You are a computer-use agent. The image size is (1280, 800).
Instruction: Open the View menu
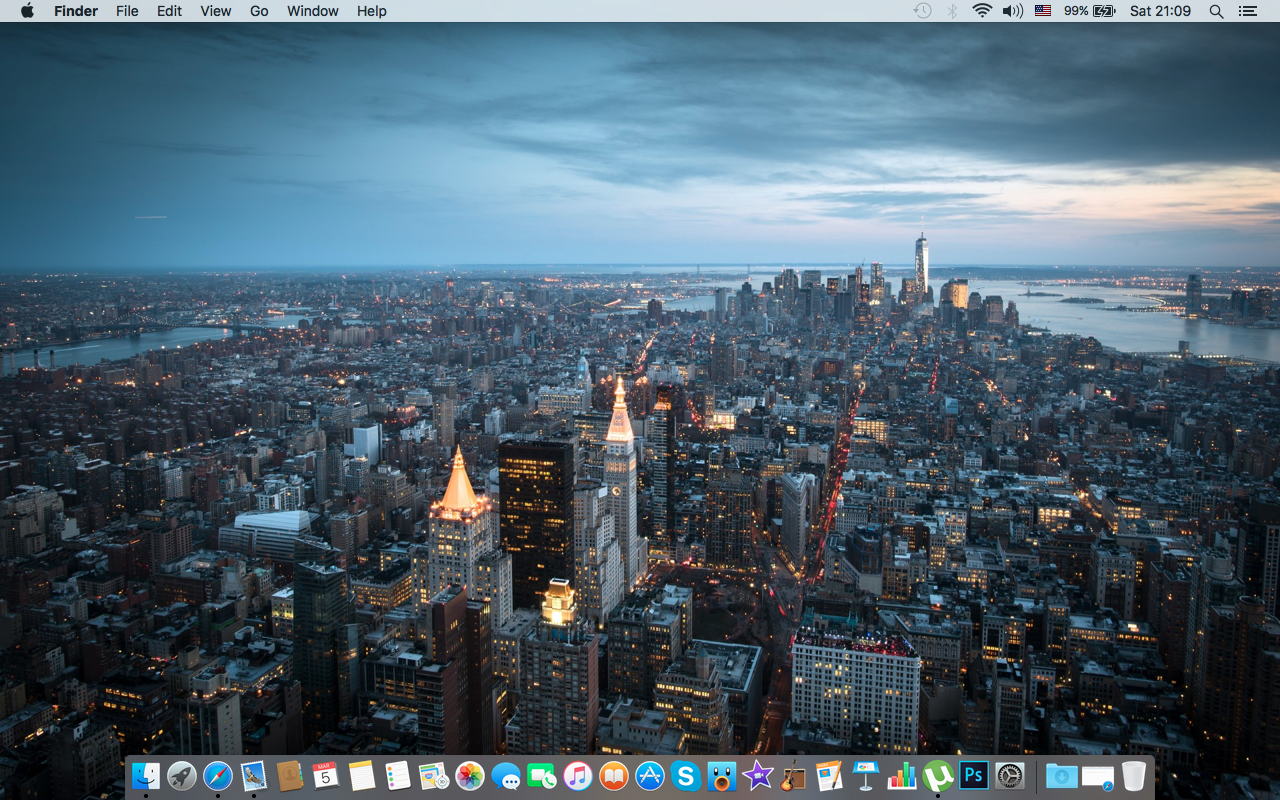[215, 11]
